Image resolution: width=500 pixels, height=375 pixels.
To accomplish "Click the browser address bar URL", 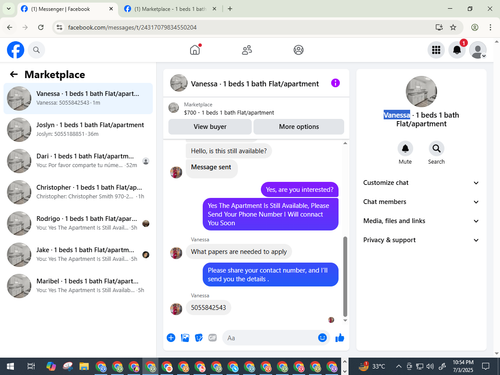I will 132,27.
